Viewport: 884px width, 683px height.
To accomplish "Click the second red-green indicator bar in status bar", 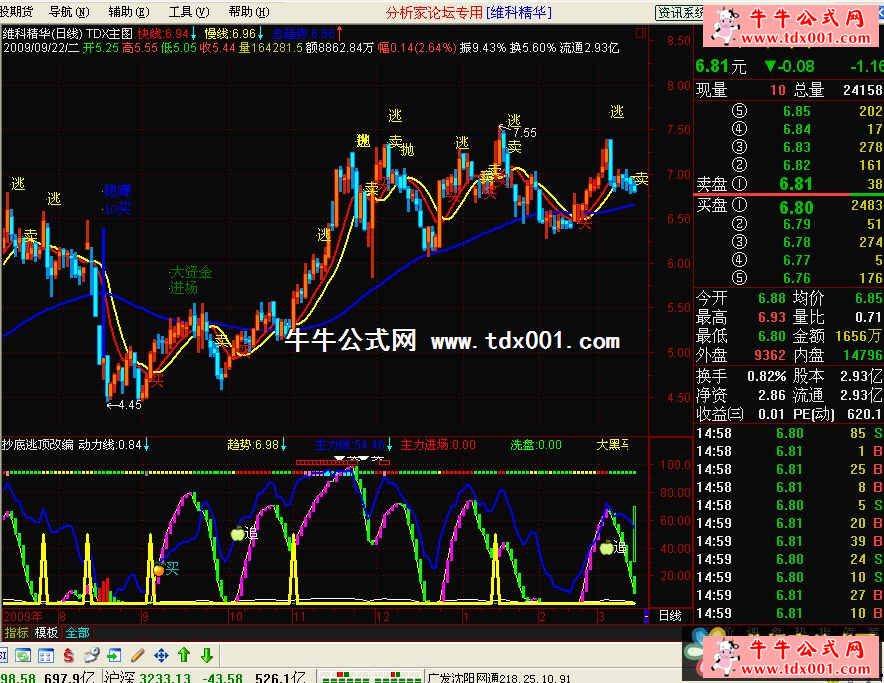I will tap(398, 677).
